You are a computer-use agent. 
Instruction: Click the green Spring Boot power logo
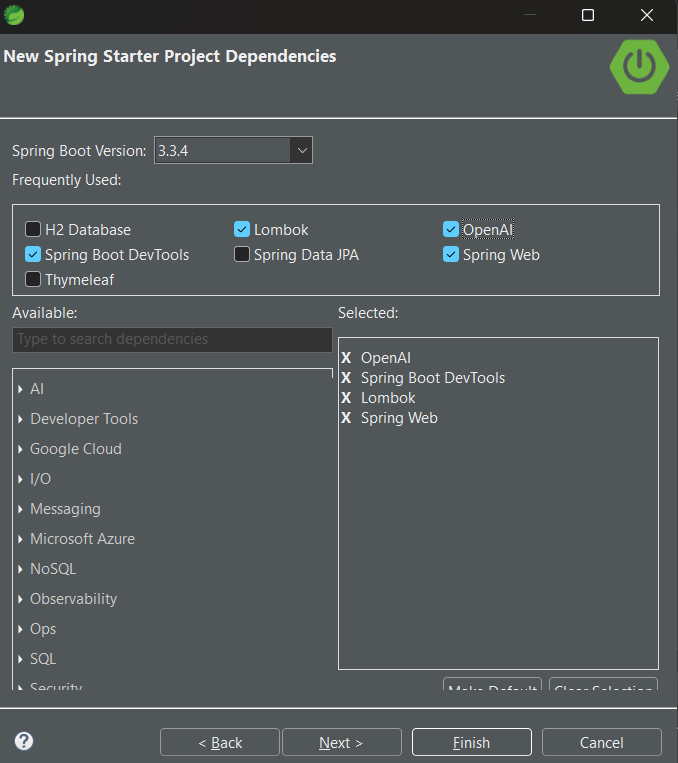[638, 66]
